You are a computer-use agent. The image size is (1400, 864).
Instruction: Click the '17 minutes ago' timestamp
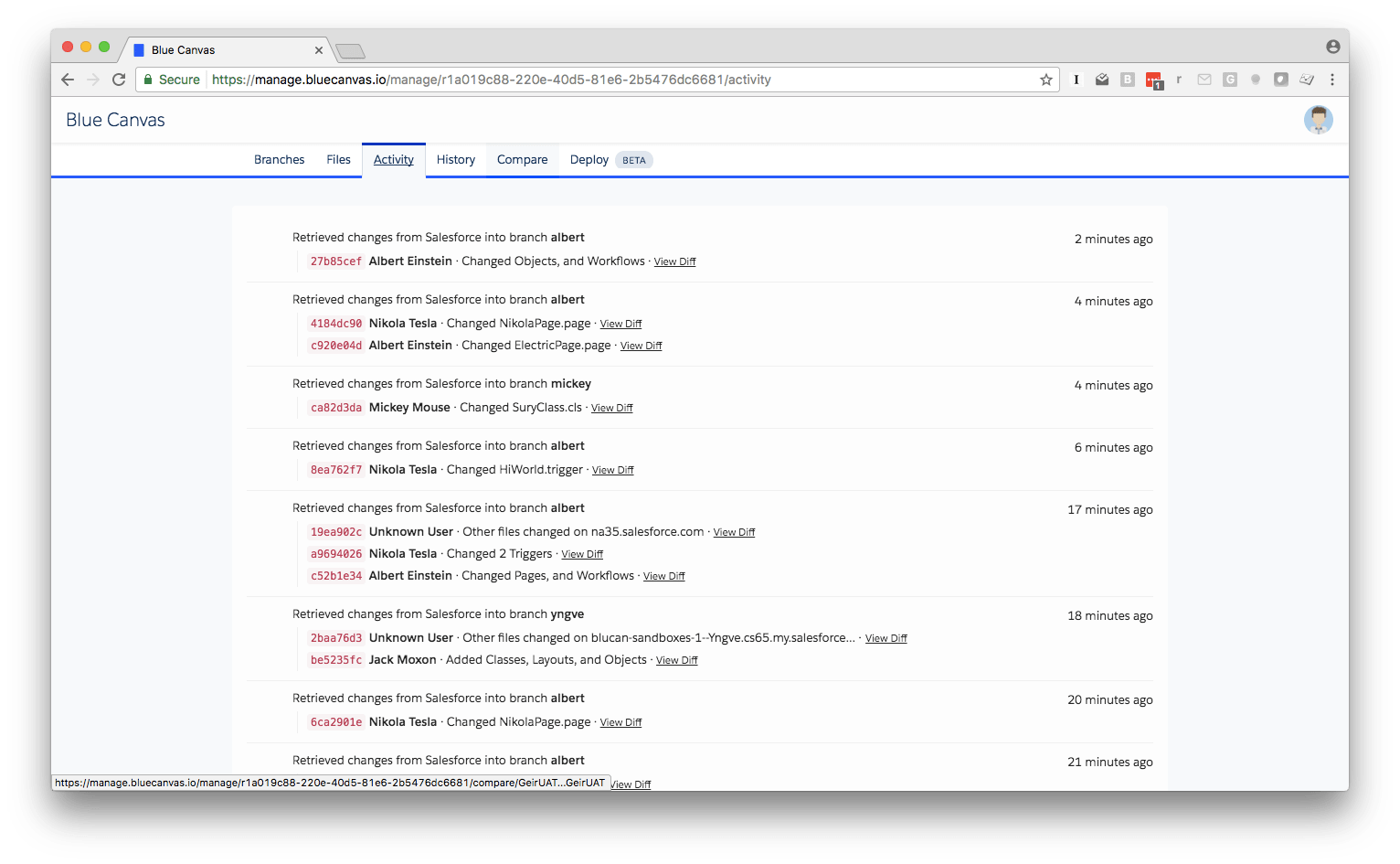tap(1110, 510)
